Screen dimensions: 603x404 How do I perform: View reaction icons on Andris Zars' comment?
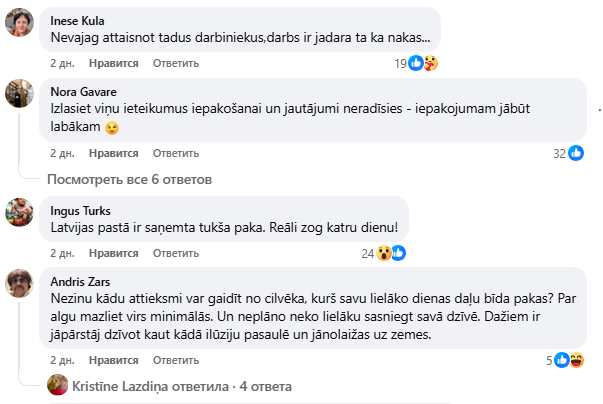coord(569,360)
